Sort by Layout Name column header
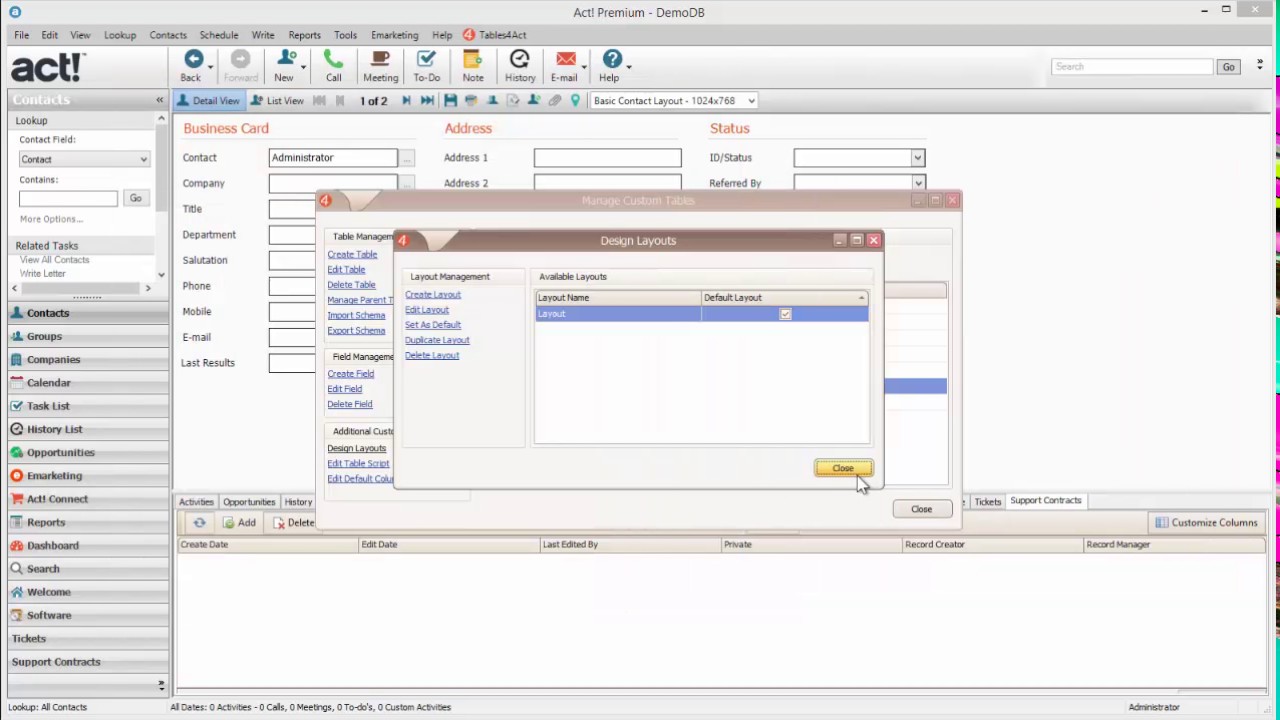1280x720 pixels. (618, 298)
